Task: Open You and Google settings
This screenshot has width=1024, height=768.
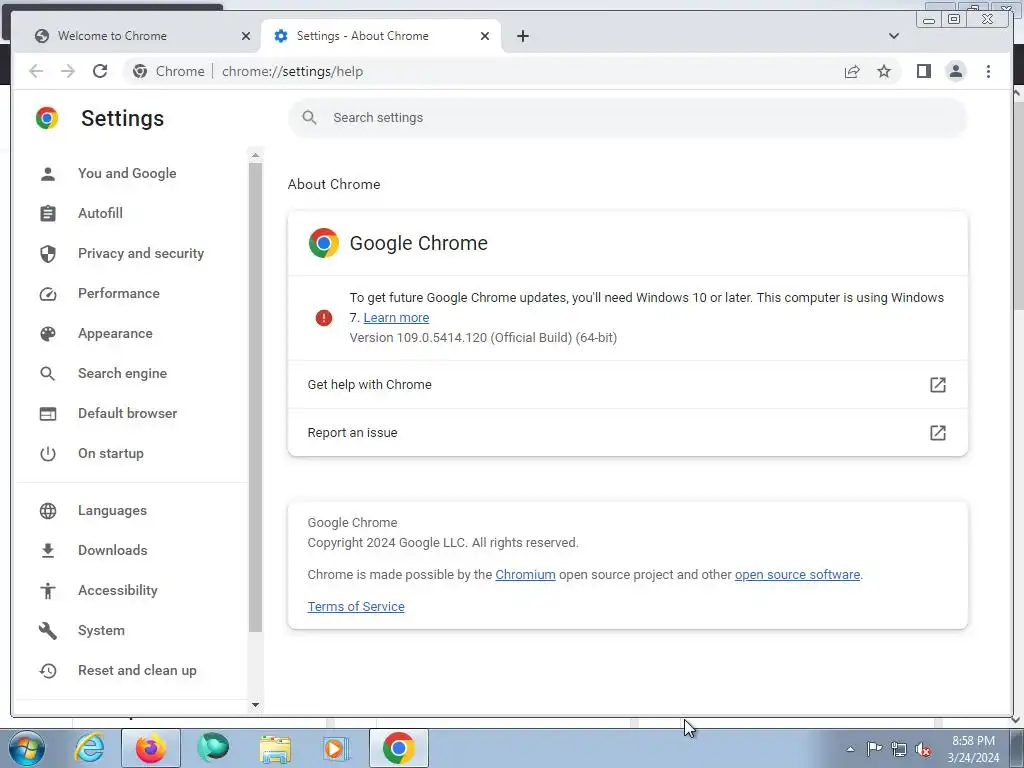Action: pos(127,173)
